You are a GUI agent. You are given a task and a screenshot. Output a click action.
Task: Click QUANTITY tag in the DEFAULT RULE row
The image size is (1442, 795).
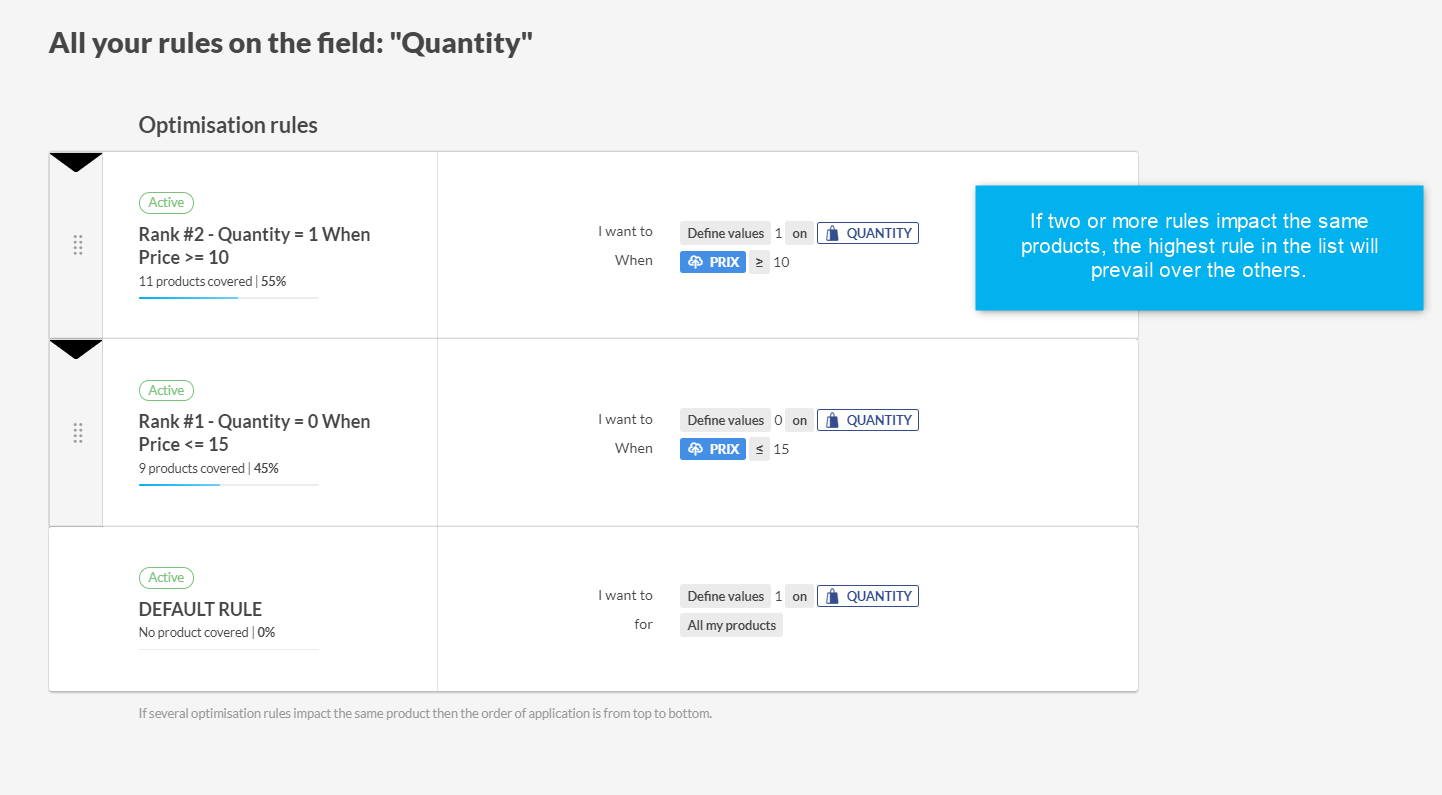(x=867, y=596)
